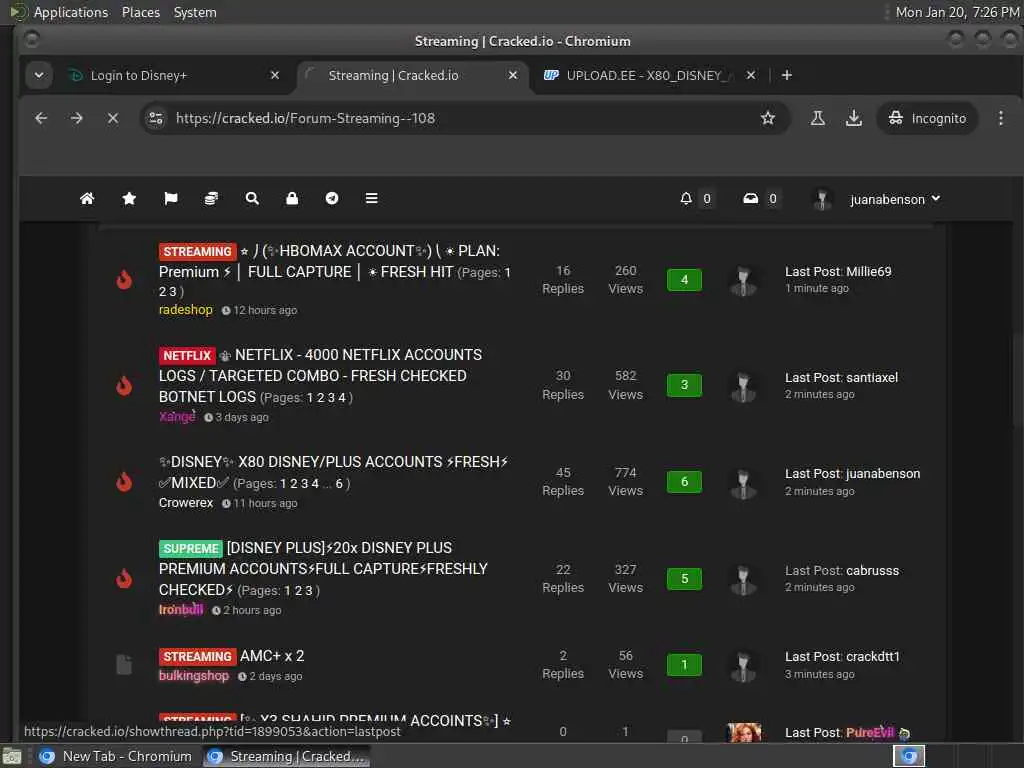View author Ironbull profile

(181, 609)
